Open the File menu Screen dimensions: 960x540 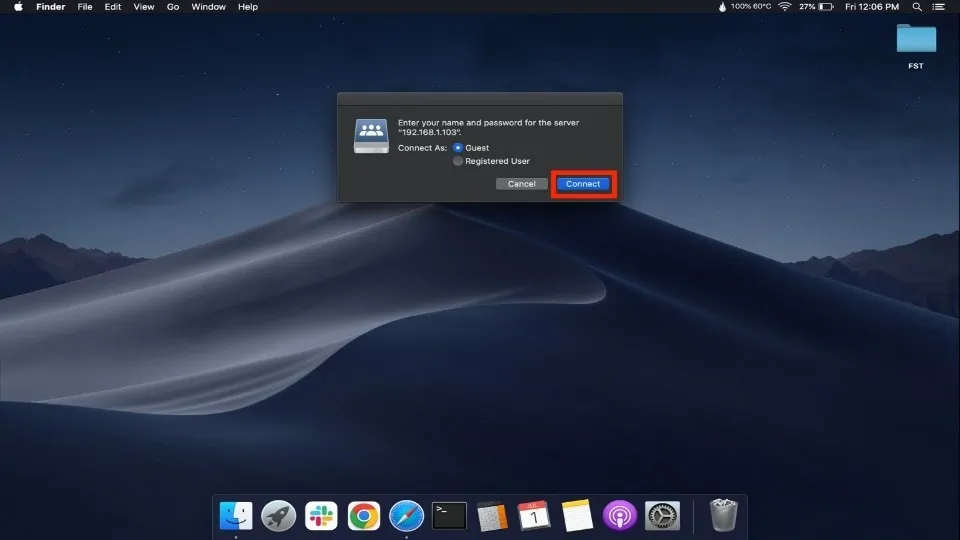click(x=85, y=7)
